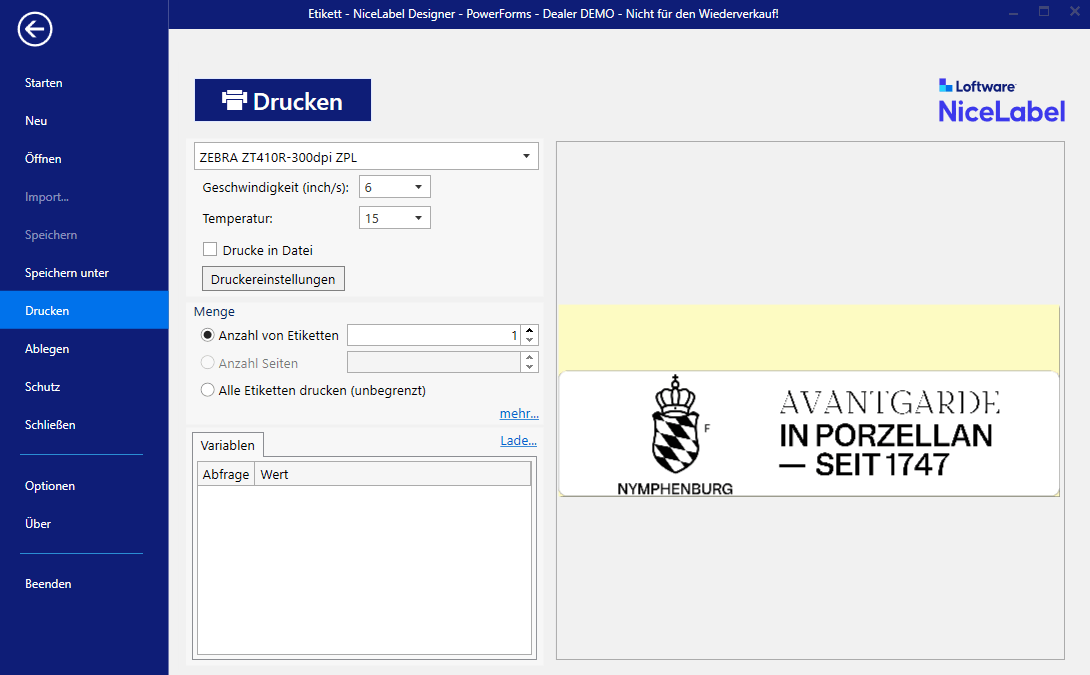The image size is (1090, 675).
Task: Open Optionen from the sidebar
Action: click(x=50, y=486)
